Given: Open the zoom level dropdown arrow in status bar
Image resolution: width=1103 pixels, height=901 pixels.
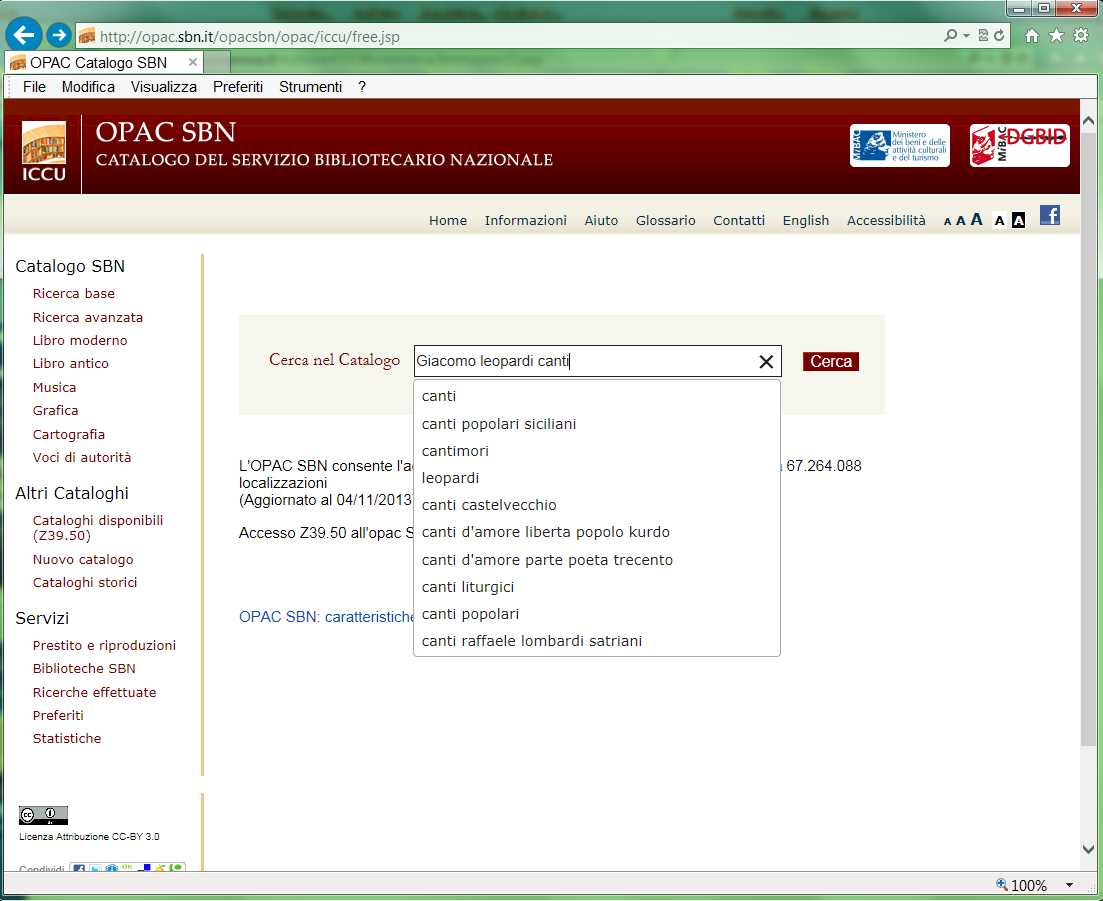Looking at the screenshot, I should pyautogui.click(x=1069, y=886).
